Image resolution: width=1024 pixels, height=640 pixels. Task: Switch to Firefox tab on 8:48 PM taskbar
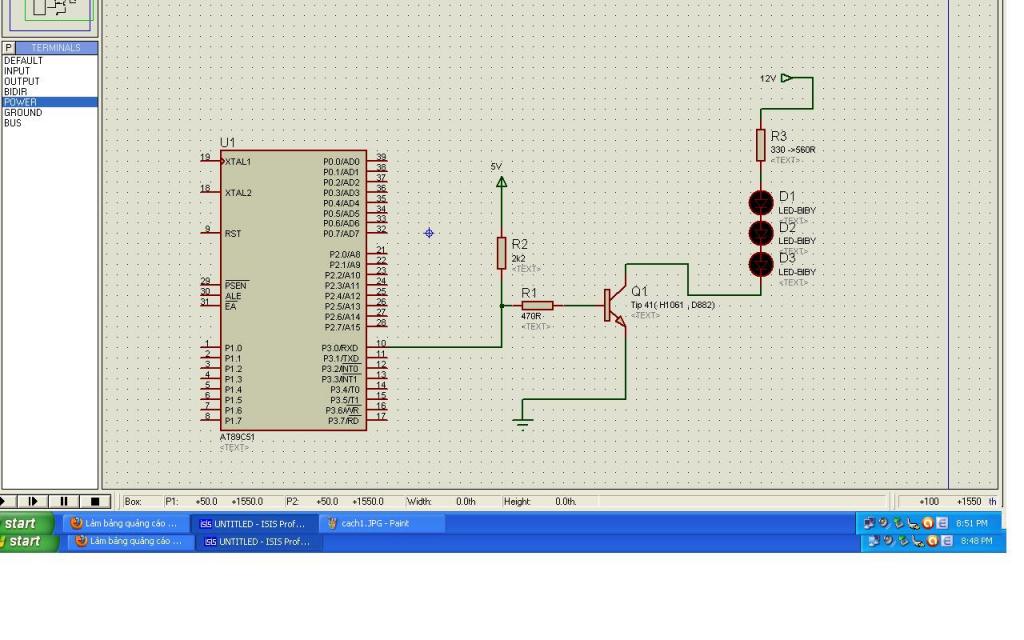[133, 541]
